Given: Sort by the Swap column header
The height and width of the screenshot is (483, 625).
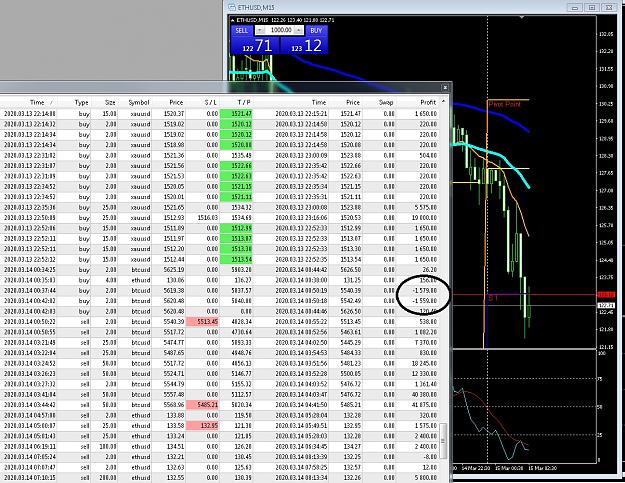Looking at the screenshot, I should [386, 102].
